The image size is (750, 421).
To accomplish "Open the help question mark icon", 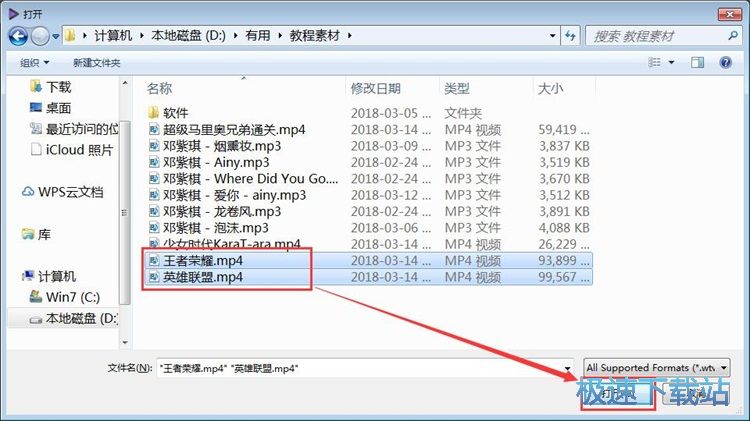I will pos(726,63).
